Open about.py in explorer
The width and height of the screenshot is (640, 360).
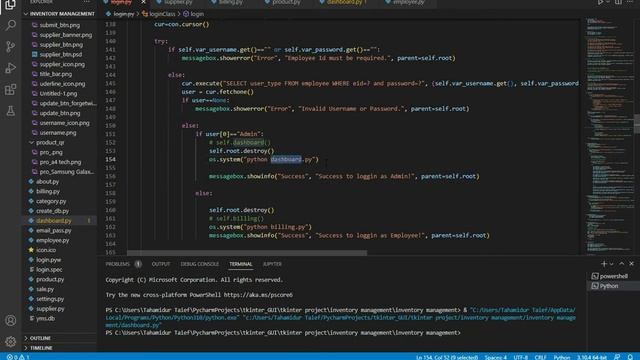47,182
